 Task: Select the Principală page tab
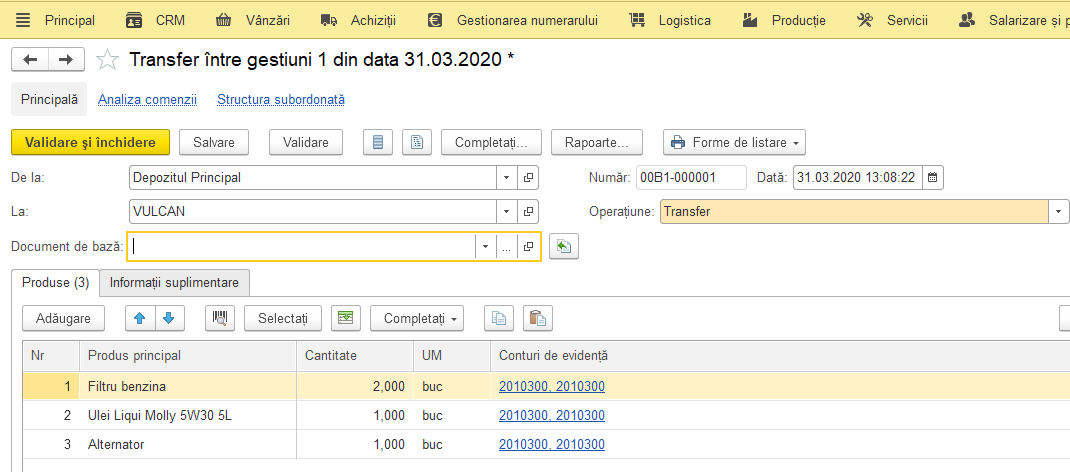coord(49,100)
